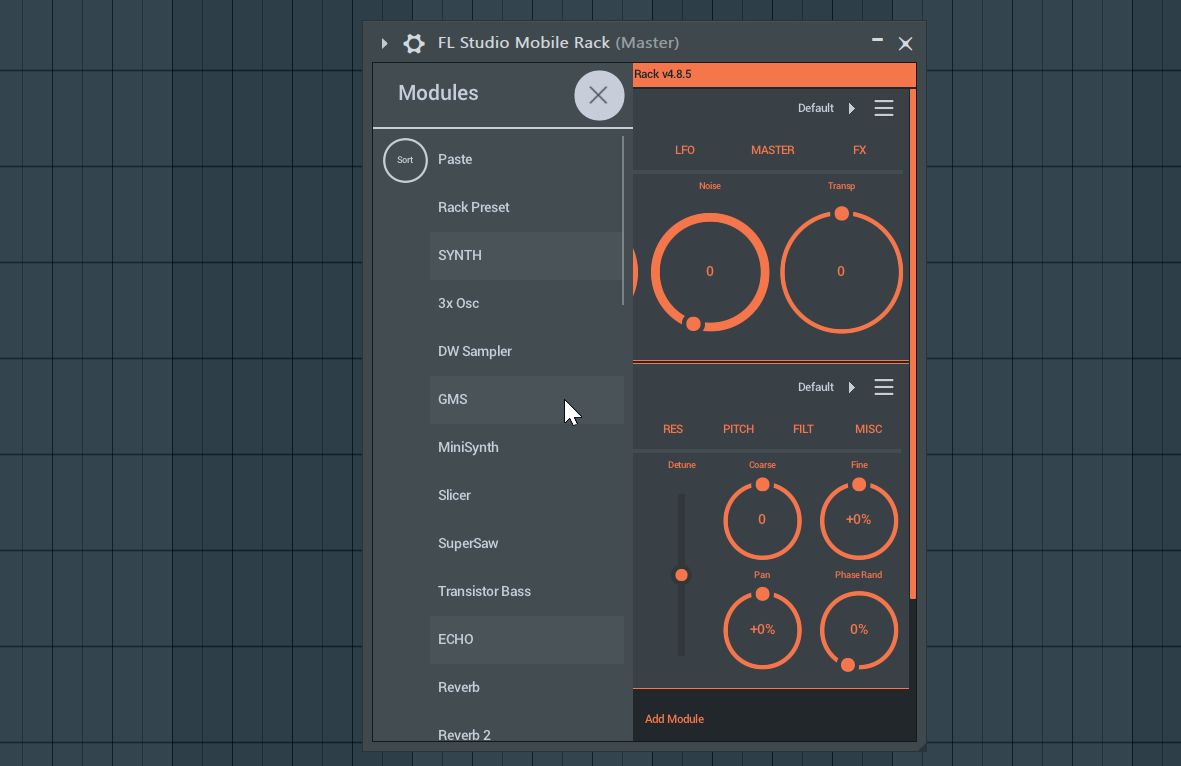Advance the second module's preset with the arrow

pyautogui.click(x=852, y=387)
